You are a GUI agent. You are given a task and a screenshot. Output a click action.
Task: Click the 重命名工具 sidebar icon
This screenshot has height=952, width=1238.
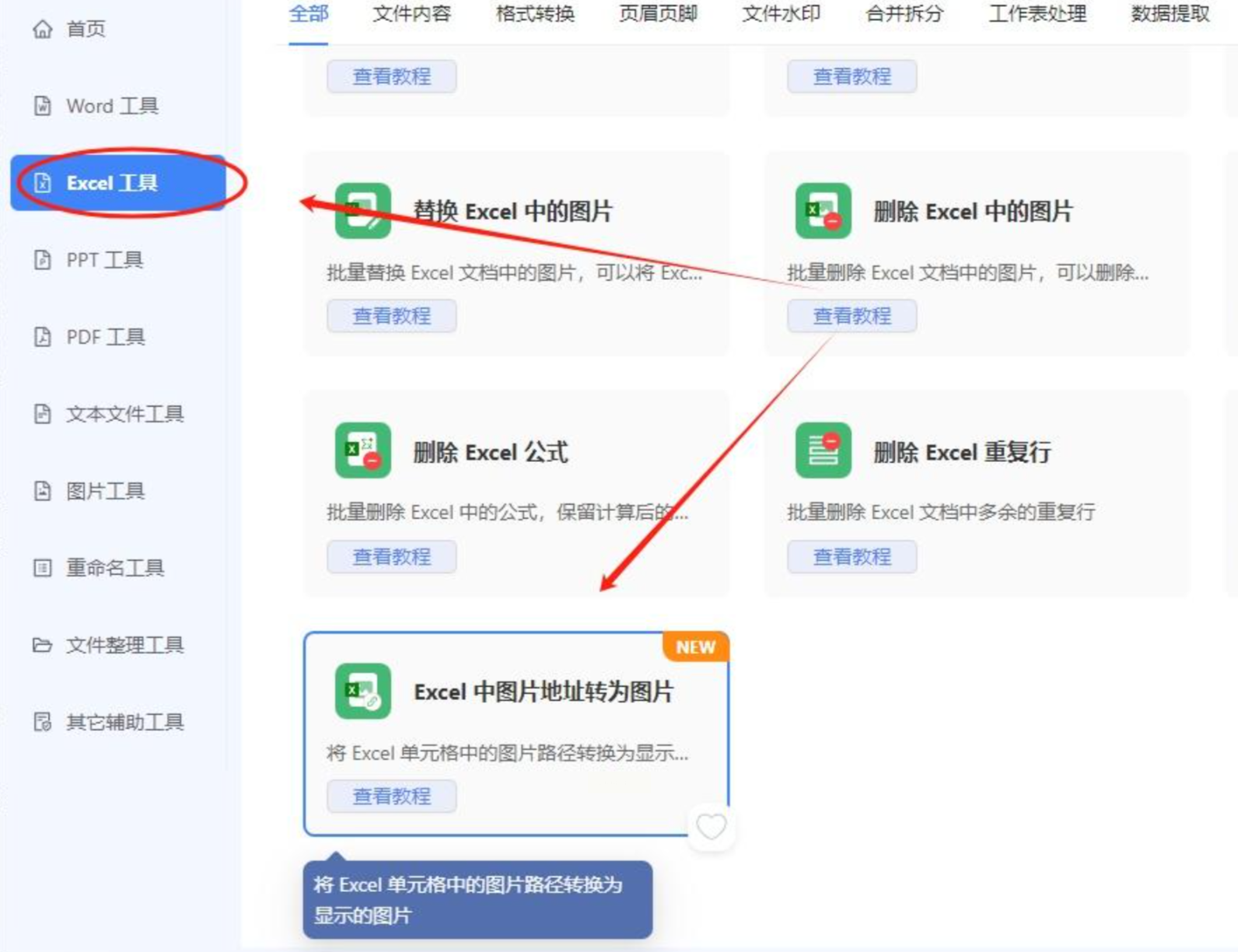click(x=43, y=568)
